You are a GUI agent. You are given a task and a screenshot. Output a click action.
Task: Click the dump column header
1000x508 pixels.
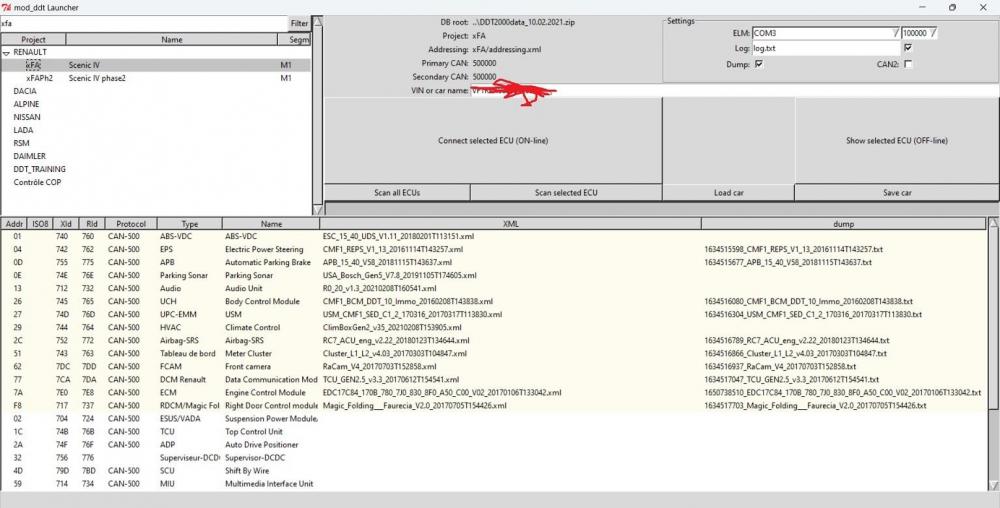pyautogui.click(x=843, y=224)
